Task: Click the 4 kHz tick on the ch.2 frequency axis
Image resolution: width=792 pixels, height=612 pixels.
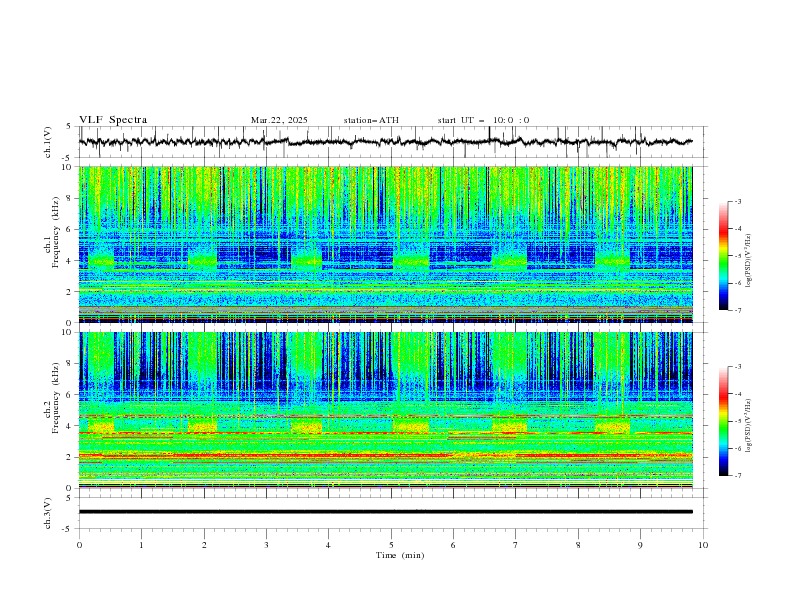Action: click(71, 426)
